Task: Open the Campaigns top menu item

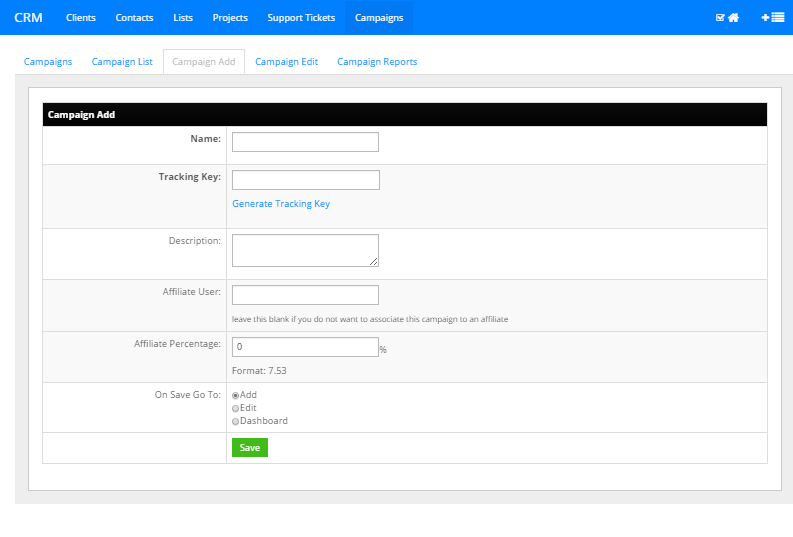Action: pyautogui.click(x=379, y=18)
